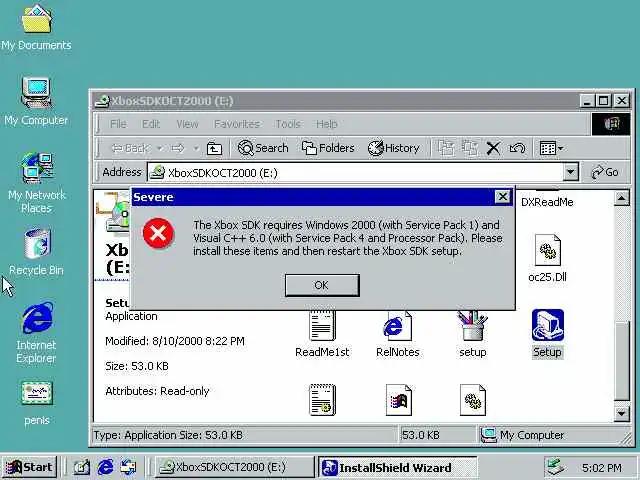Click the scrollbar up arrow in file pane
Image resolution: width=640 pixels, height=480 pixels.
point(622,199)
